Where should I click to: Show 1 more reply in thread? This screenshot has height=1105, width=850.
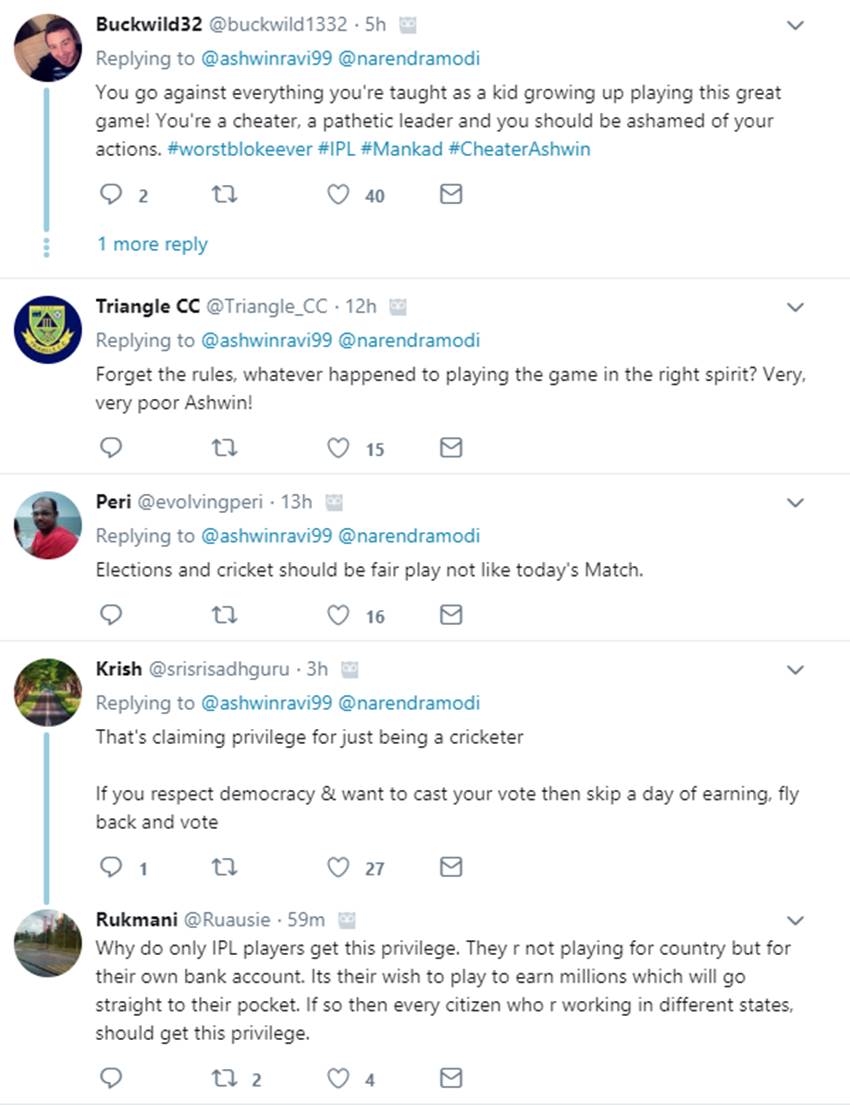point(152,244)
